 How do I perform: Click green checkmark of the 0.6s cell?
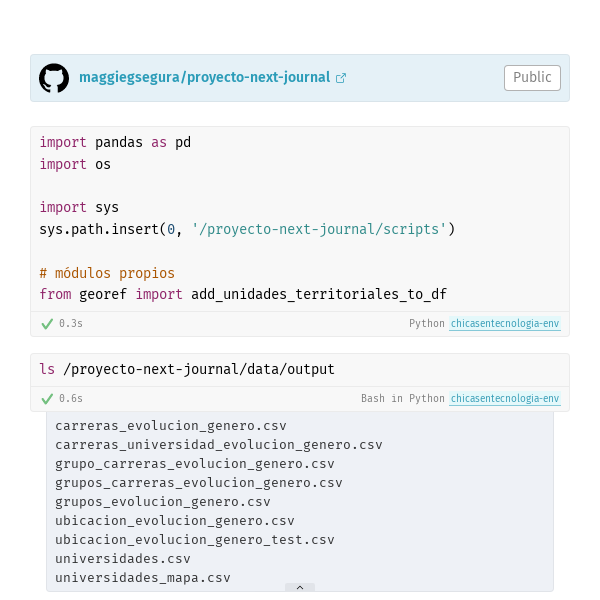click(47, 399)
